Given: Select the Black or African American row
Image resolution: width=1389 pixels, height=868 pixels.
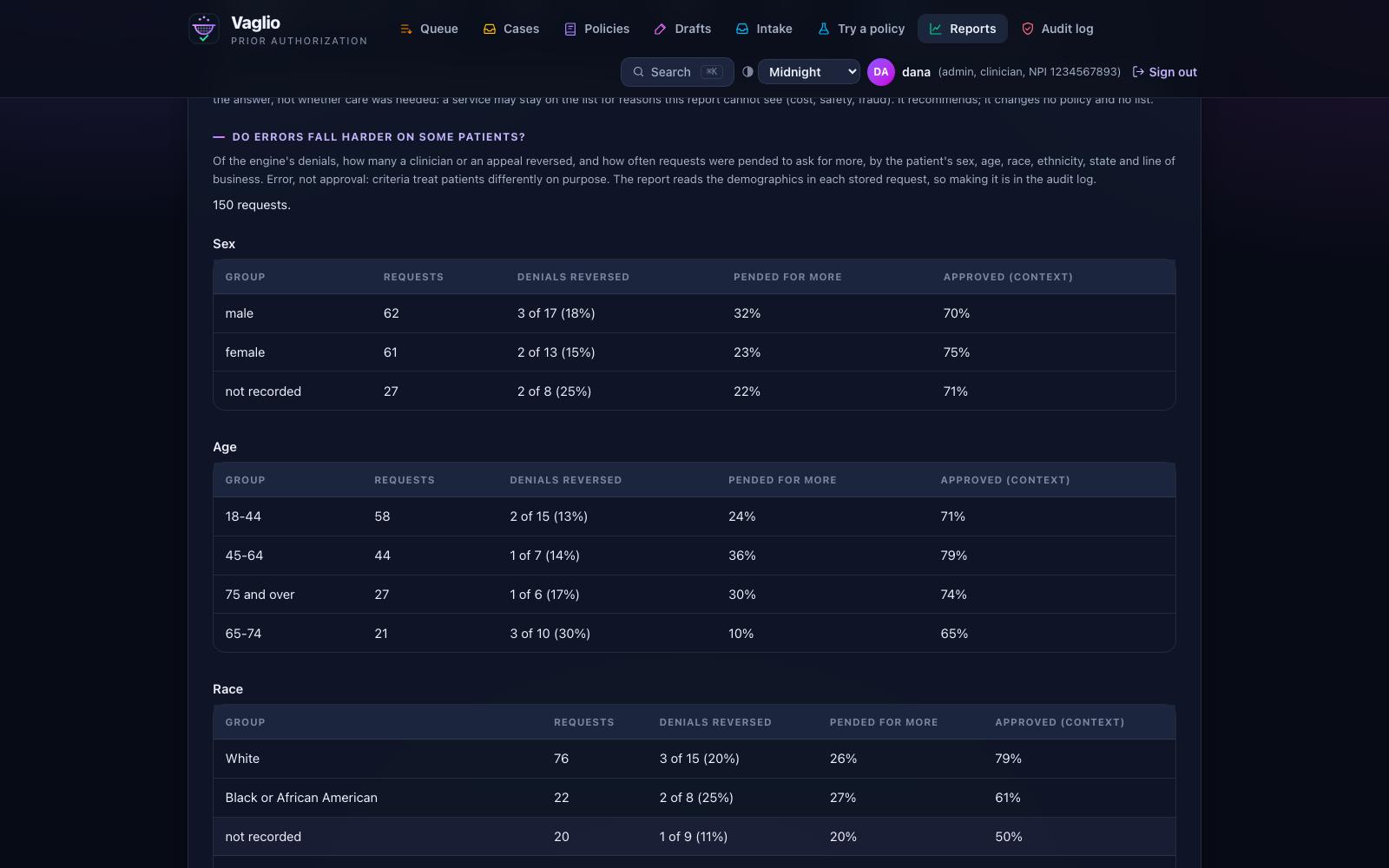Looking at the screenshot, I should (x=694, y=798).
